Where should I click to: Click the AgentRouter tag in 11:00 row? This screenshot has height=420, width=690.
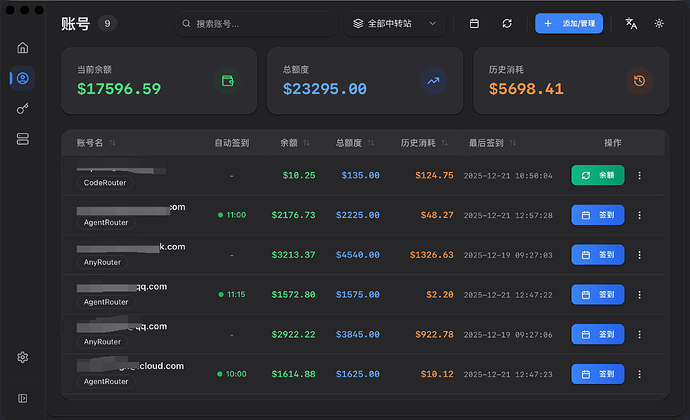[106, 222]
